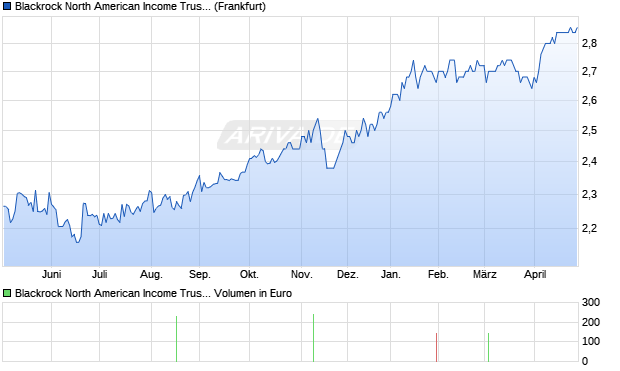Click the green legend square for volume chart
620x371 pixels.
point(7,293)
